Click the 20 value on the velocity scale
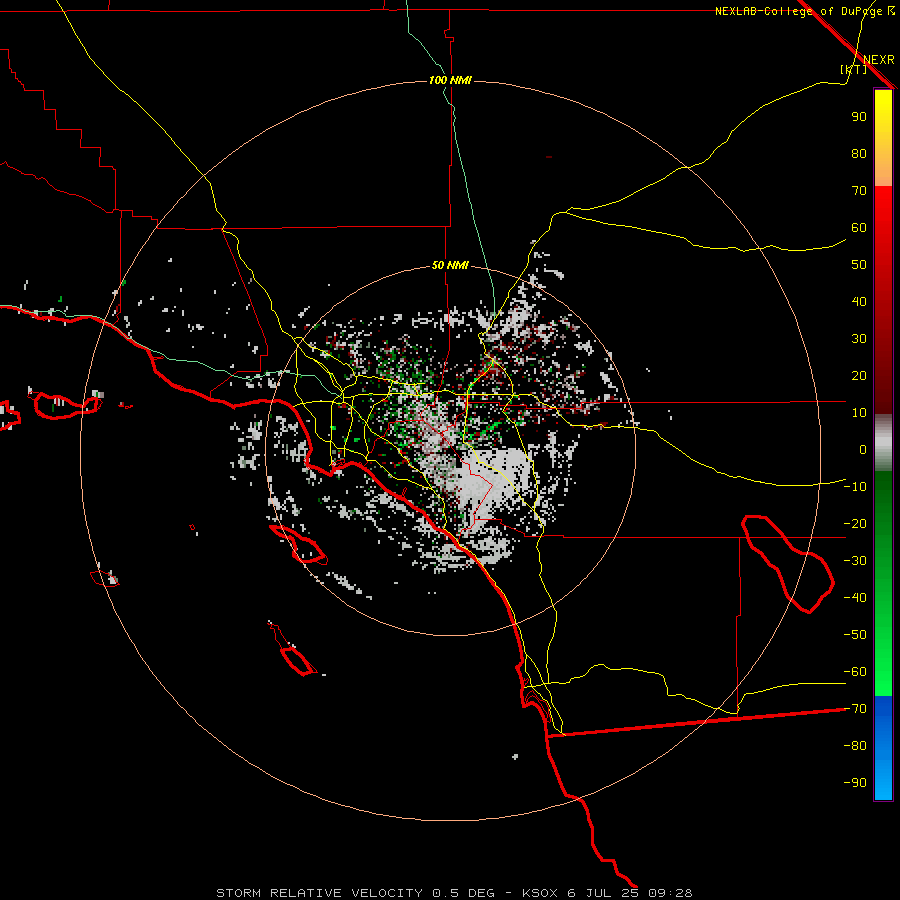The height and width of the screenshot is (900, 900). tap(859, 376)
